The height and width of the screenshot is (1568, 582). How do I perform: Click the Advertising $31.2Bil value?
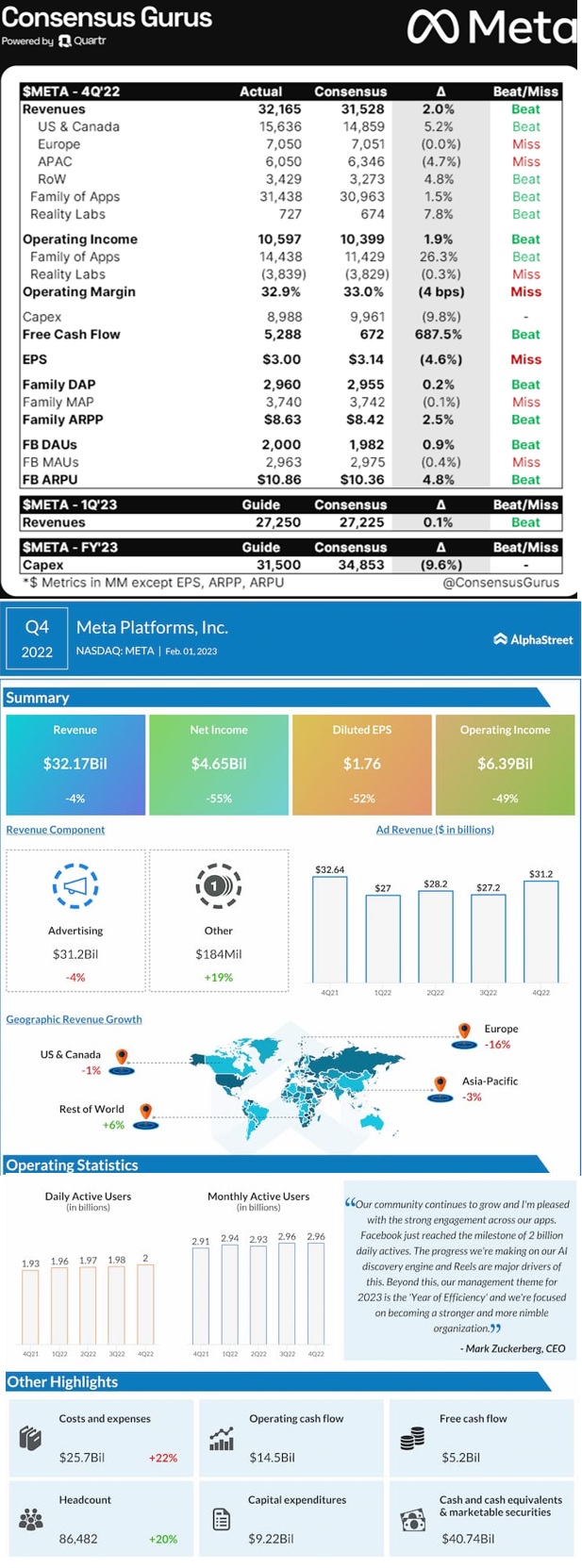click(x=75, y=954)
